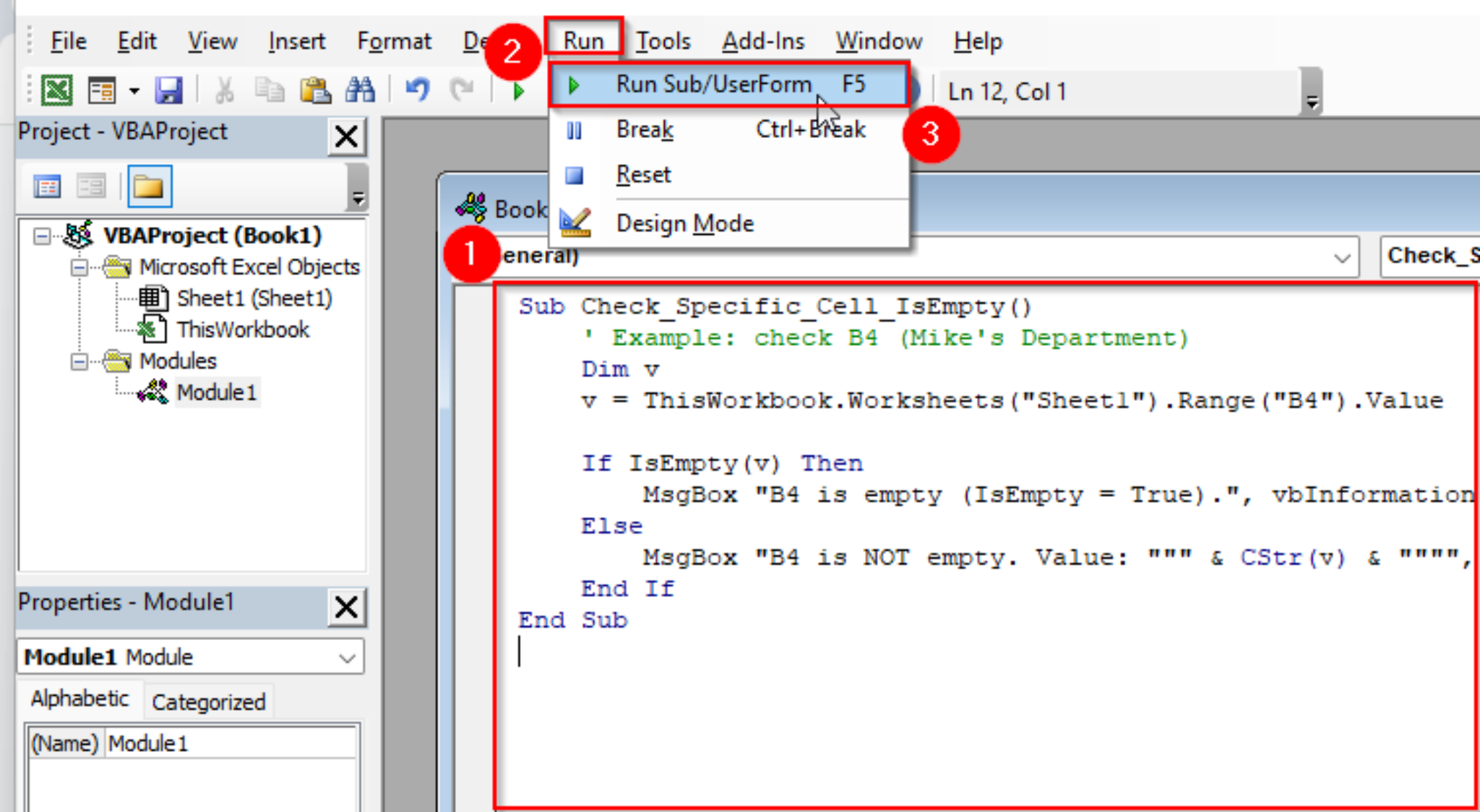
Task: Toggle Design Mode in the Run menu
Action: point(684,223)
